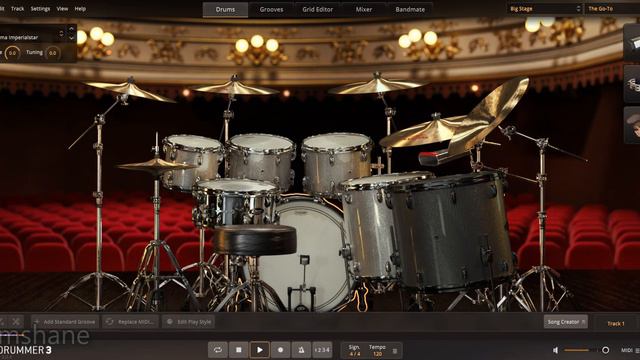Screen dimensions: 640x360
Task: Click the Edit Play Style button
Action: pos(189,322)
